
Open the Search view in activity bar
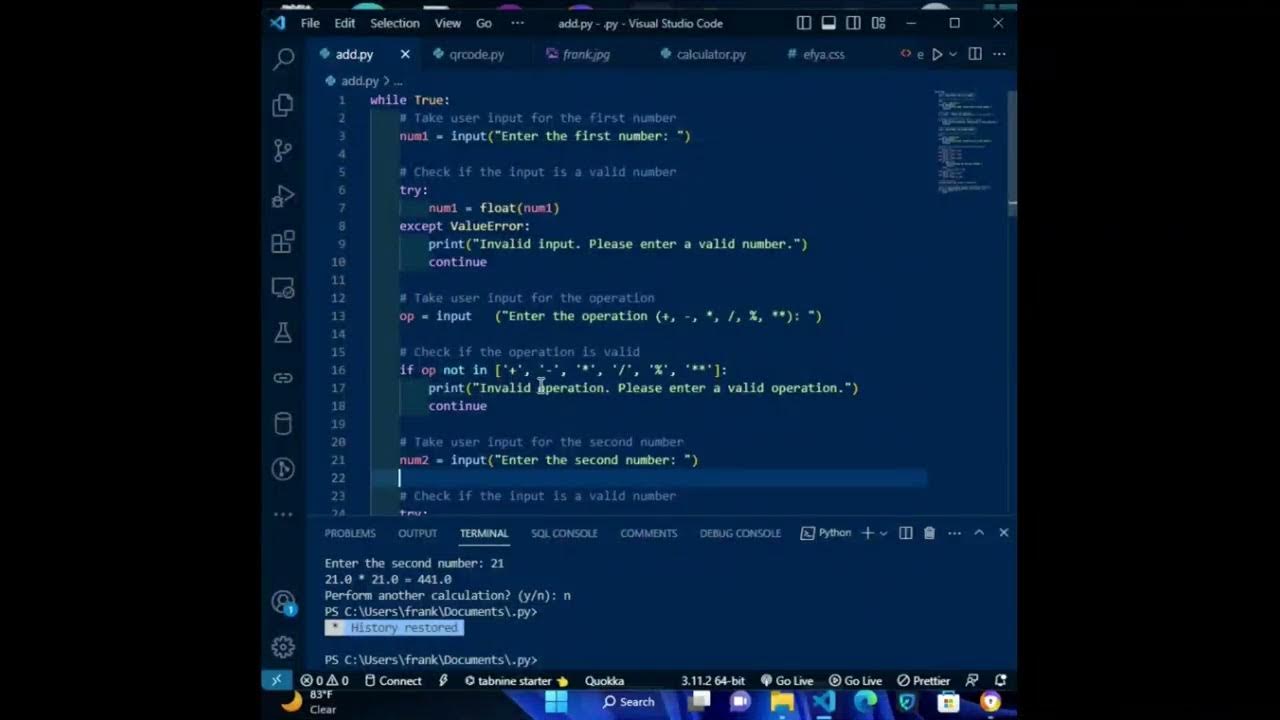283,59
